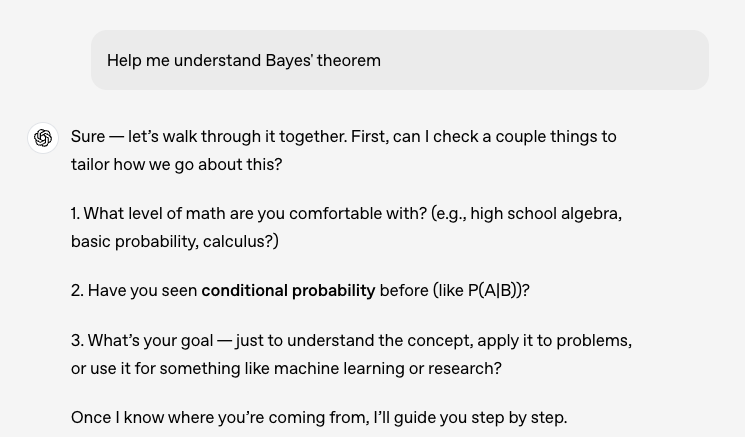The height and width of the screenshot is (437, 745).
Task: Click "What's your goal" in question three
Action: pyautogui.click(x=150, y=341)
